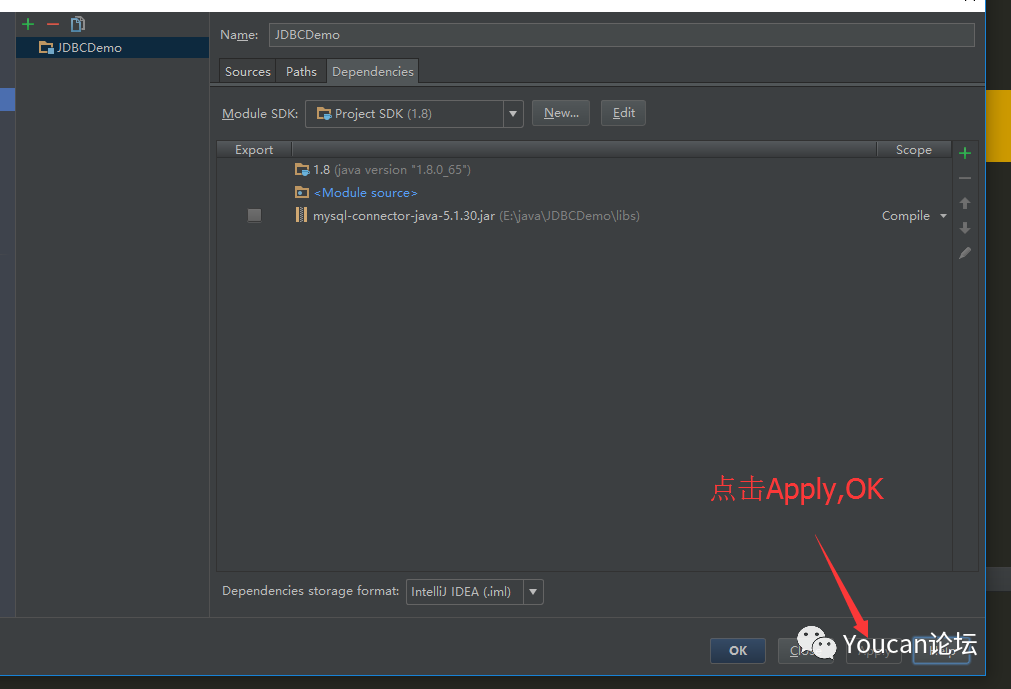This screenshot has width=1011, height=689.
Task: Toggle Export for mysql-connector-java jar
Action: (x=254, y=214)
